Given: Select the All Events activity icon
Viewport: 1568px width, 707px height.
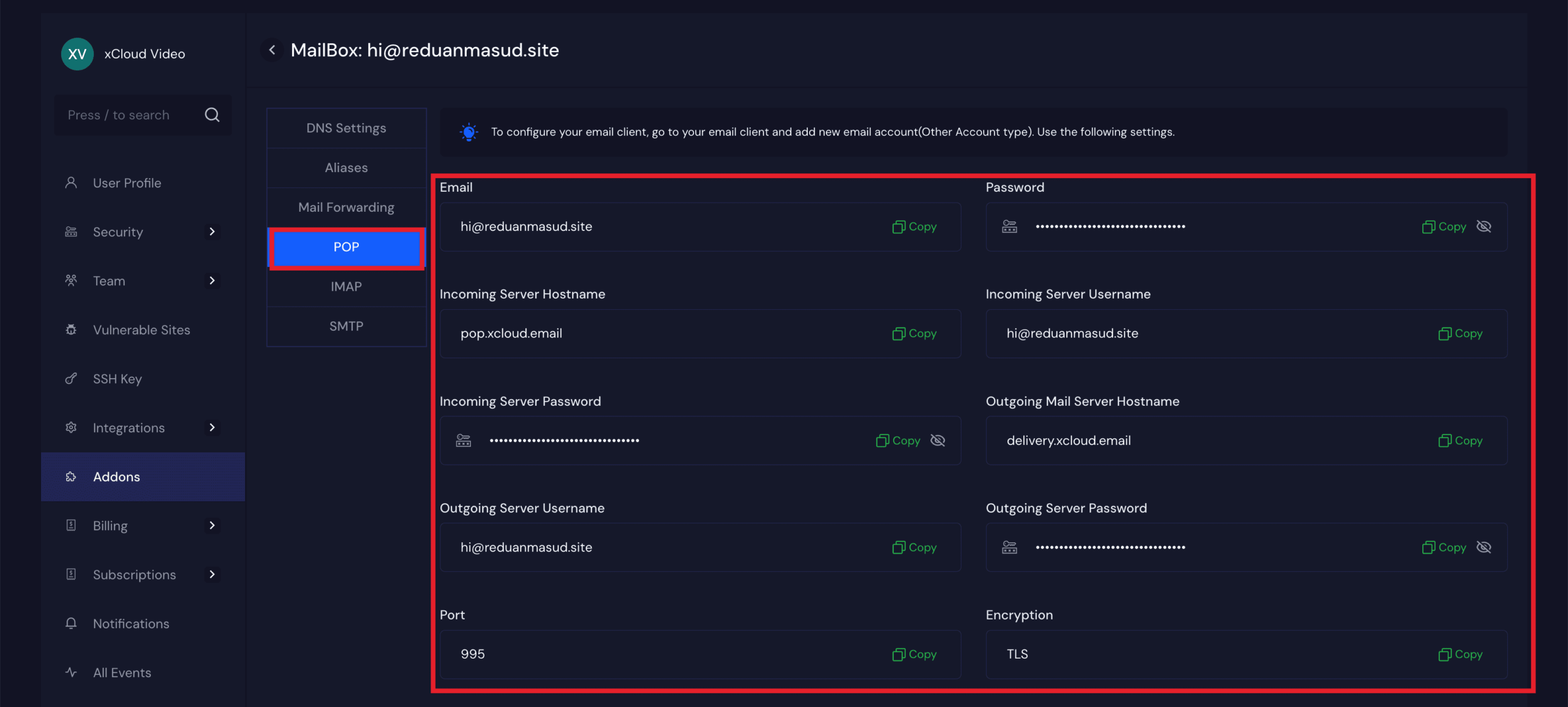Looking at the screenshot, I should 70,672.
